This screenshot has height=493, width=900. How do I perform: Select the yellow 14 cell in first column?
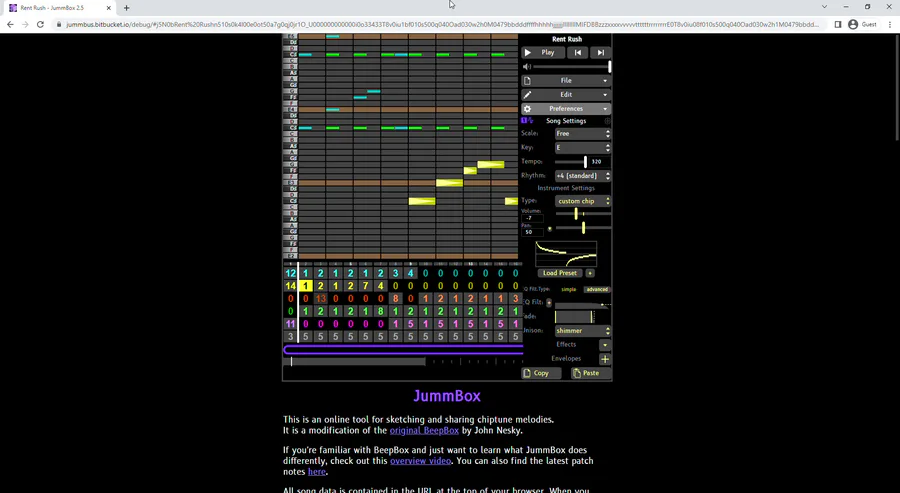(x=290, y=286)
